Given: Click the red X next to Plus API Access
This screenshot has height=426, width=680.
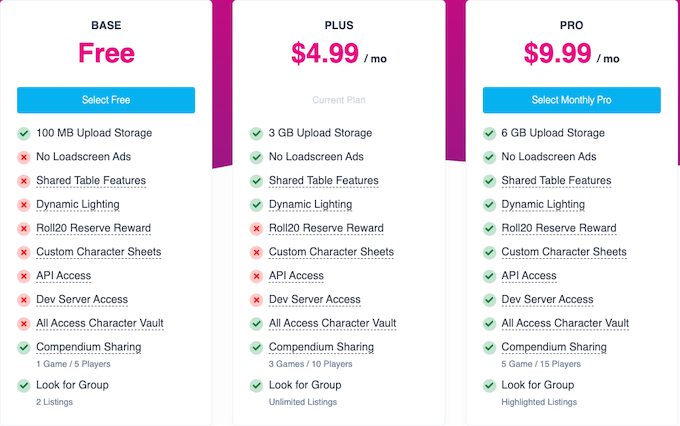Looking at the screenshot, I should click(x=256, y=276).
